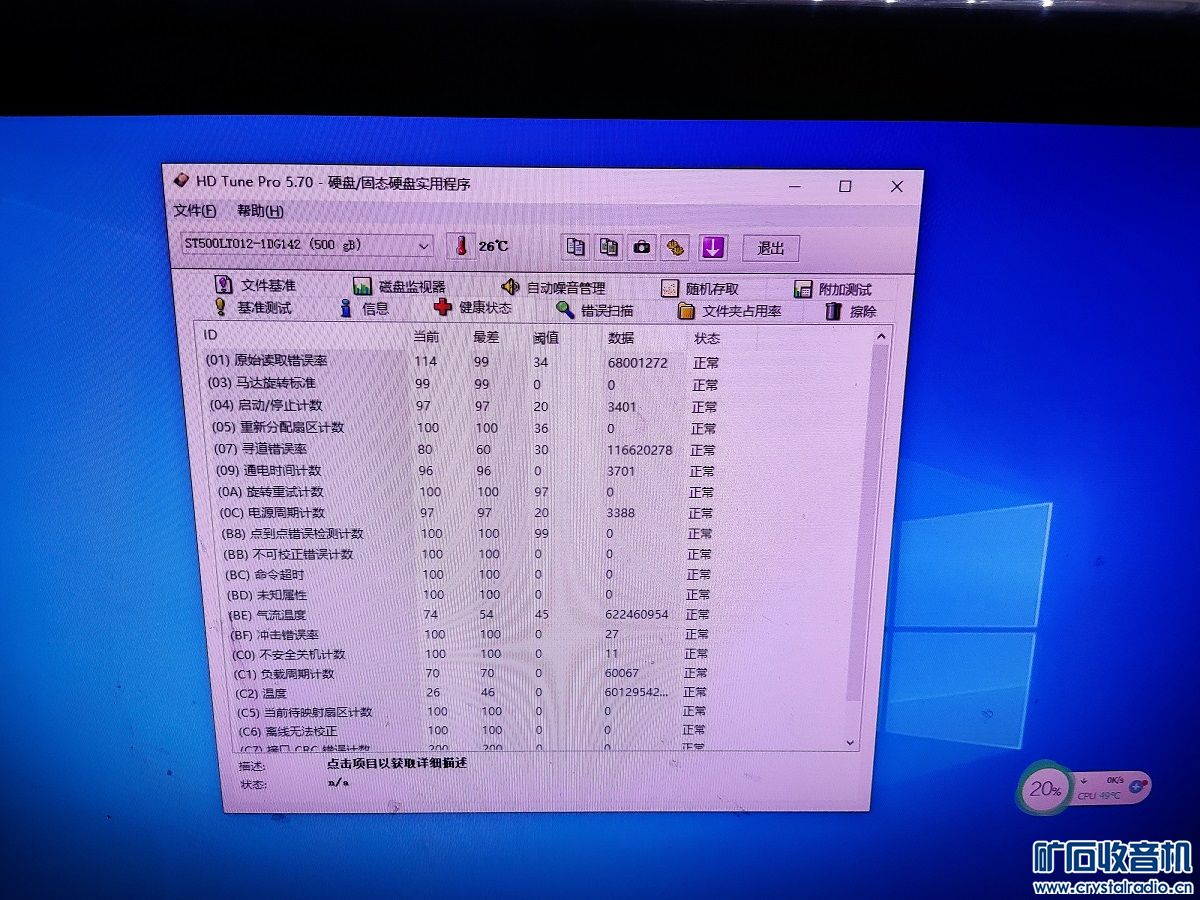Click the second copy-screenshot toolbar icon
The height and width of the screenshot is (900, 1200).
click(608, 247)
